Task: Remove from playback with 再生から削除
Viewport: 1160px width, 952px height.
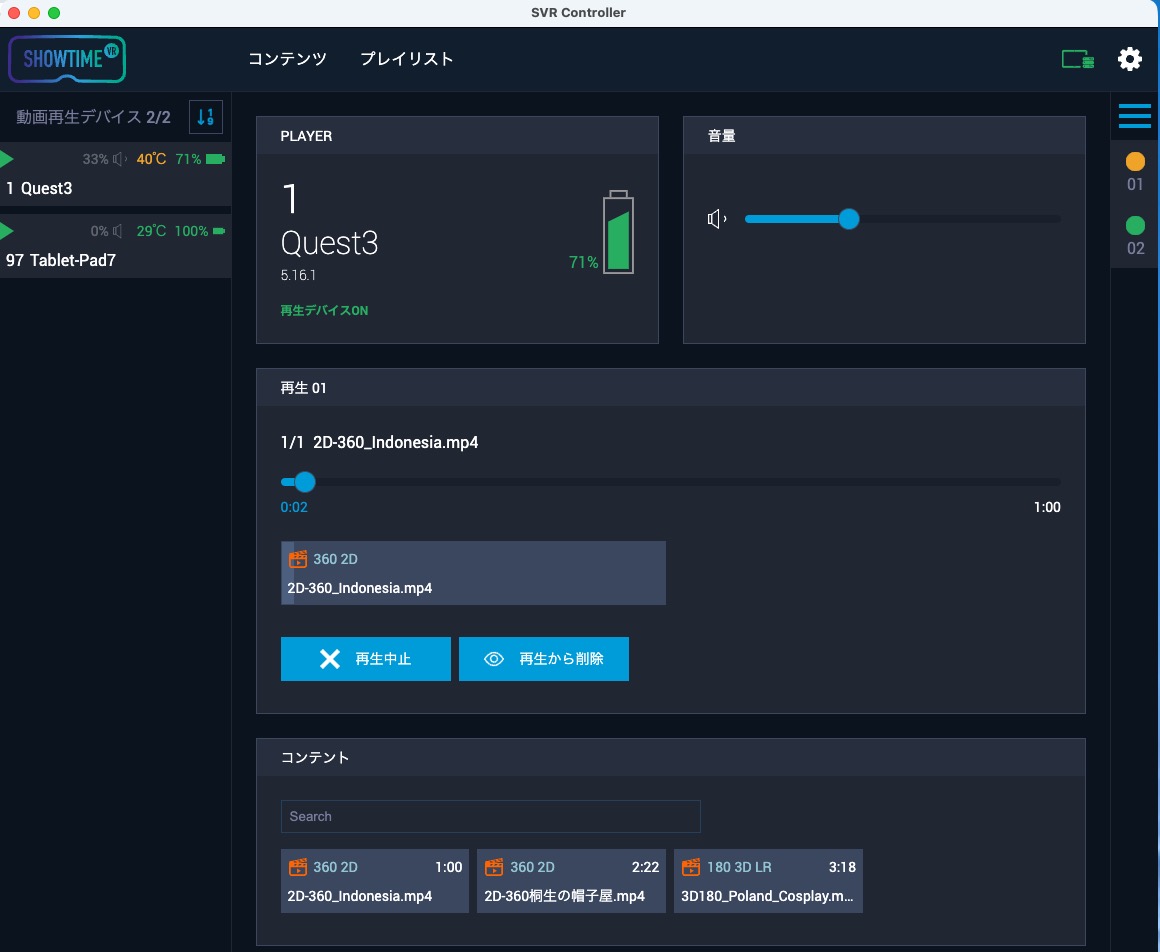Action: click(544, 658)
